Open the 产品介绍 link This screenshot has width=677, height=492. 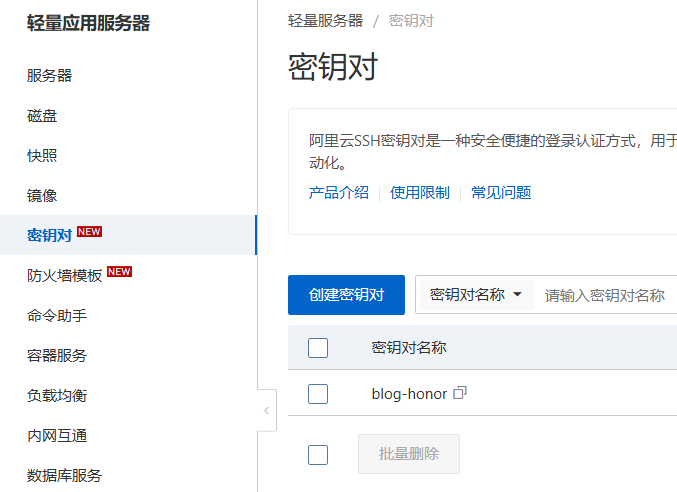[339, 193]
